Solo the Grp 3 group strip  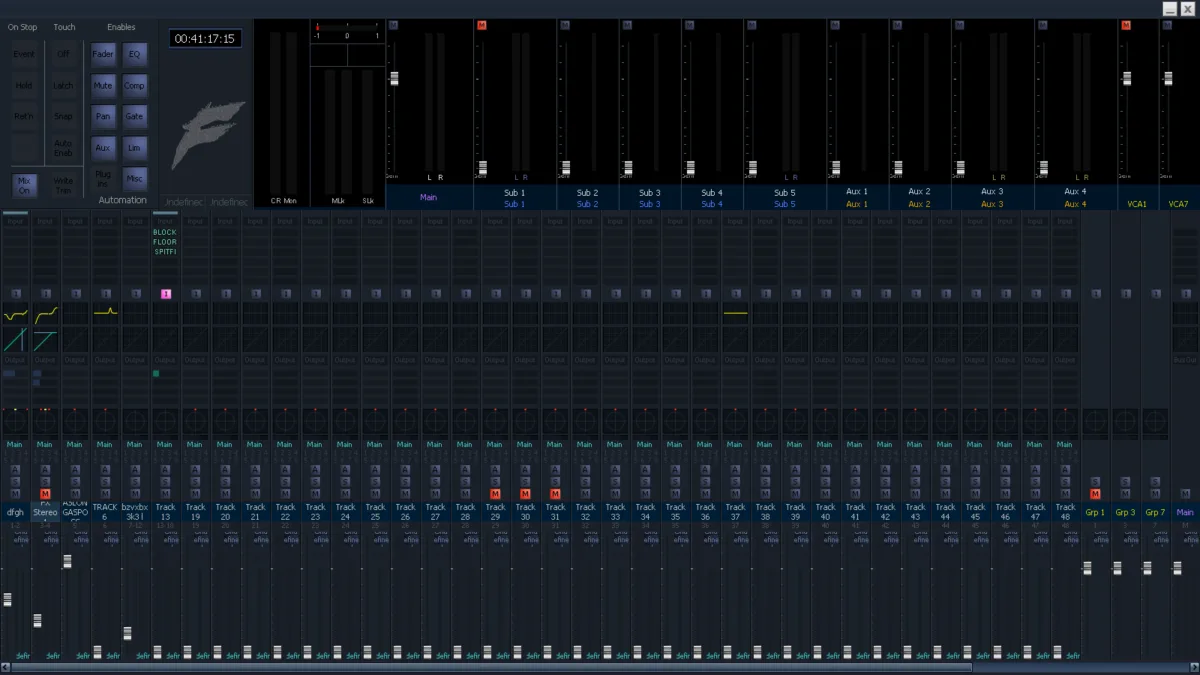1125,481
